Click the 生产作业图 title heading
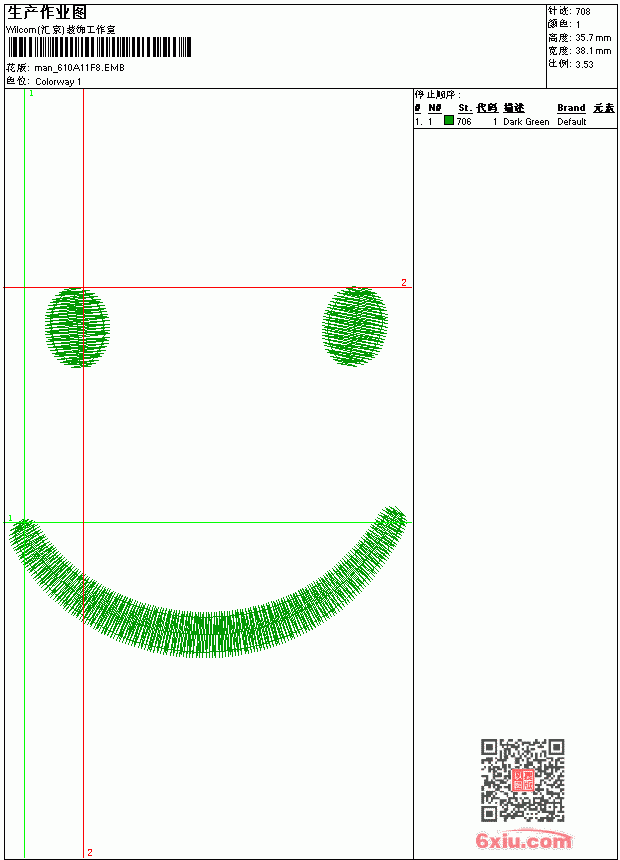 (47, 13)
